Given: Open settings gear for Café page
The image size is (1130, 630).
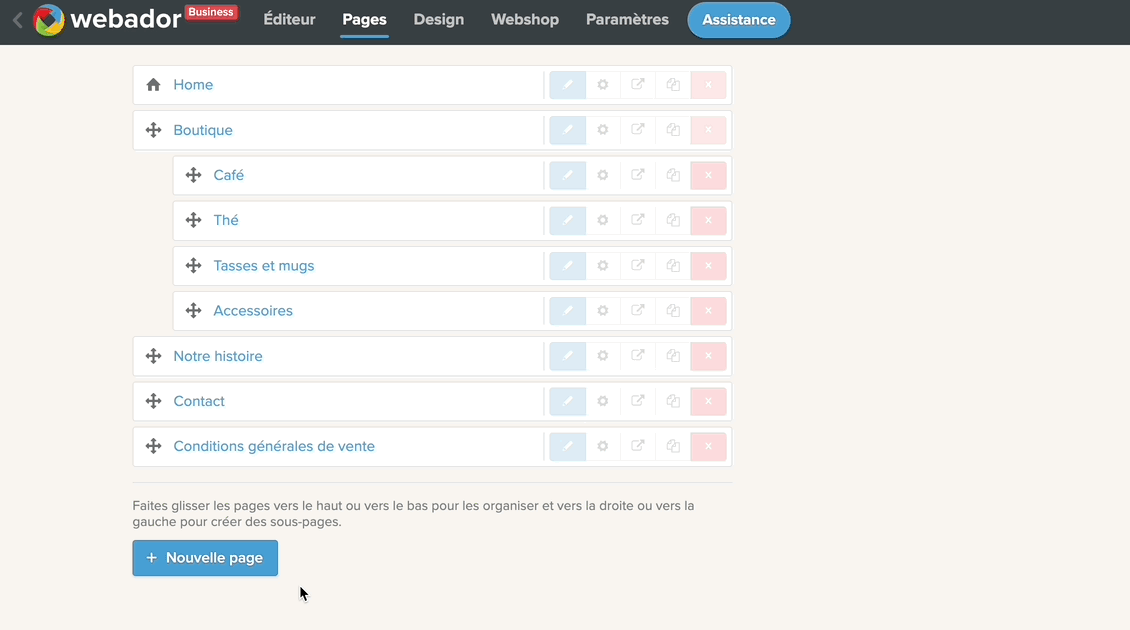Looking at the screenshot, I should pyautogui.click(x=603, y=175).
